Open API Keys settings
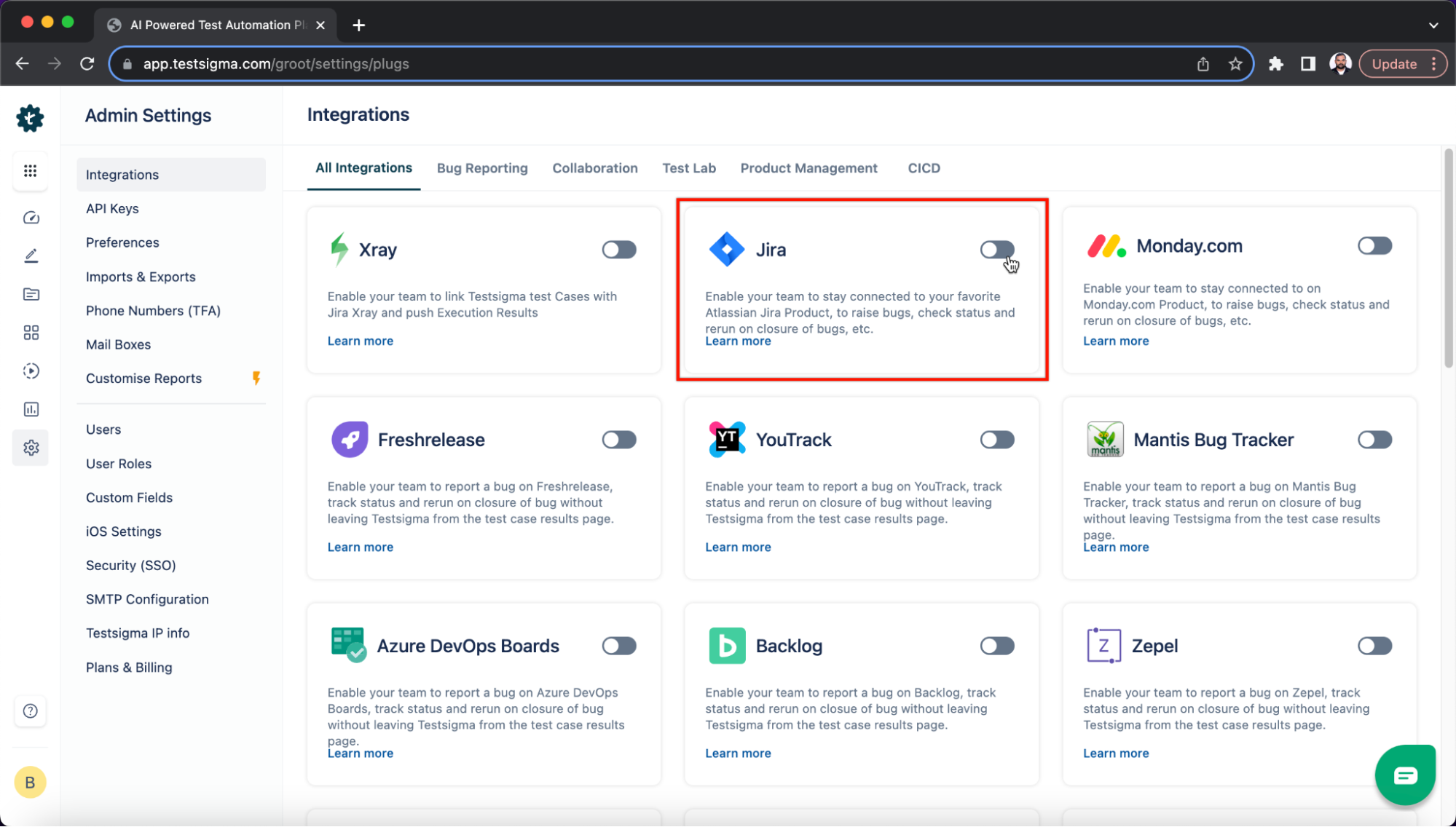Image resolution: width=1456 pixels, height=827 pixels. click(x=112, y=208)
